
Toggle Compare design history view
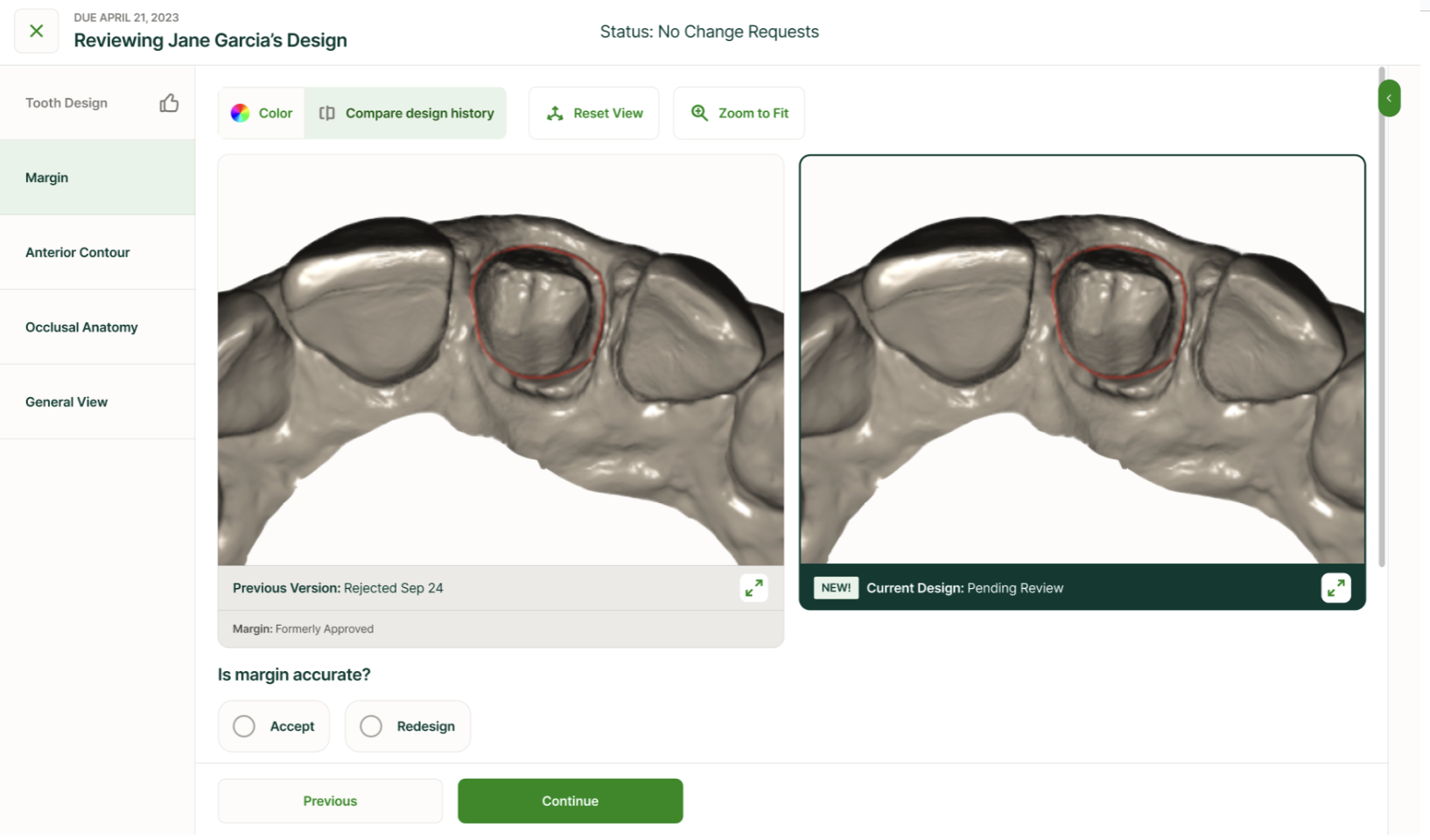click(x=406, y=113)
